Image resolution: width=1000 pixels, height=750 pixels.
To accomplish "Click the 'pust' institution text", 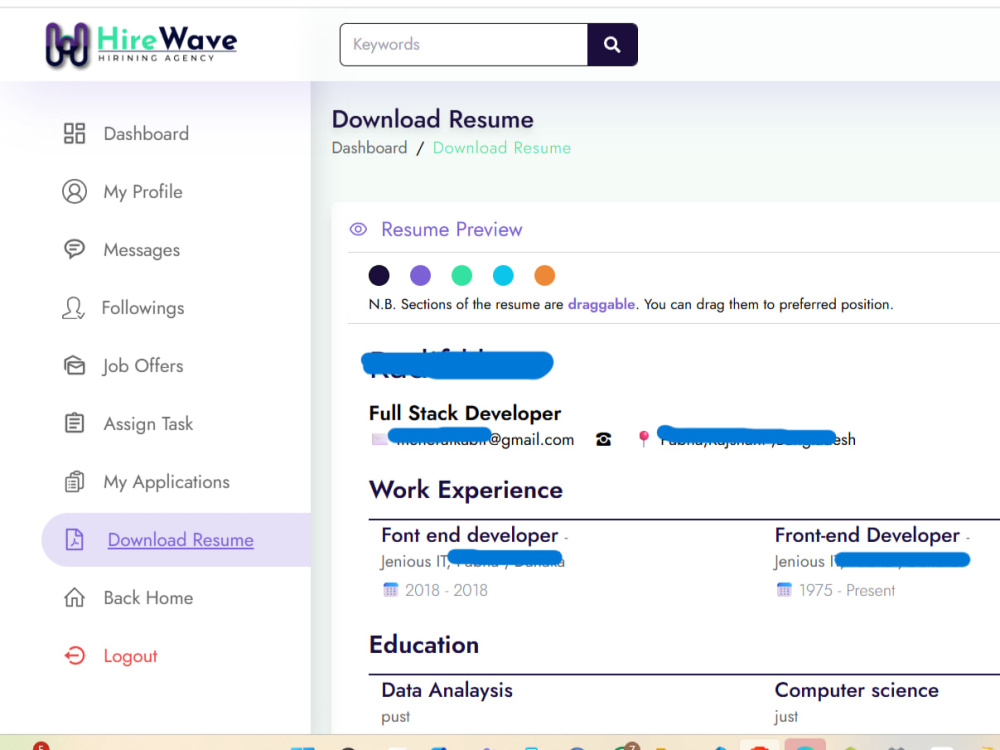I will click(395, 717).
